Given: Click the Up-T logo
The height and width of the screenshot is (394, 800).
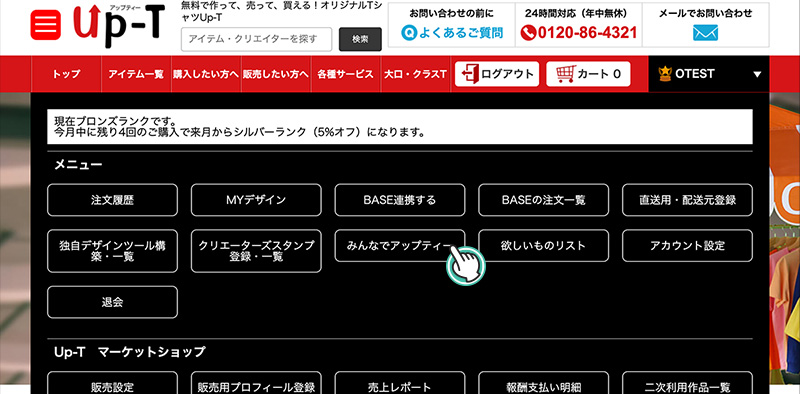Looking at the screenshot, I should tap(119, 26).
